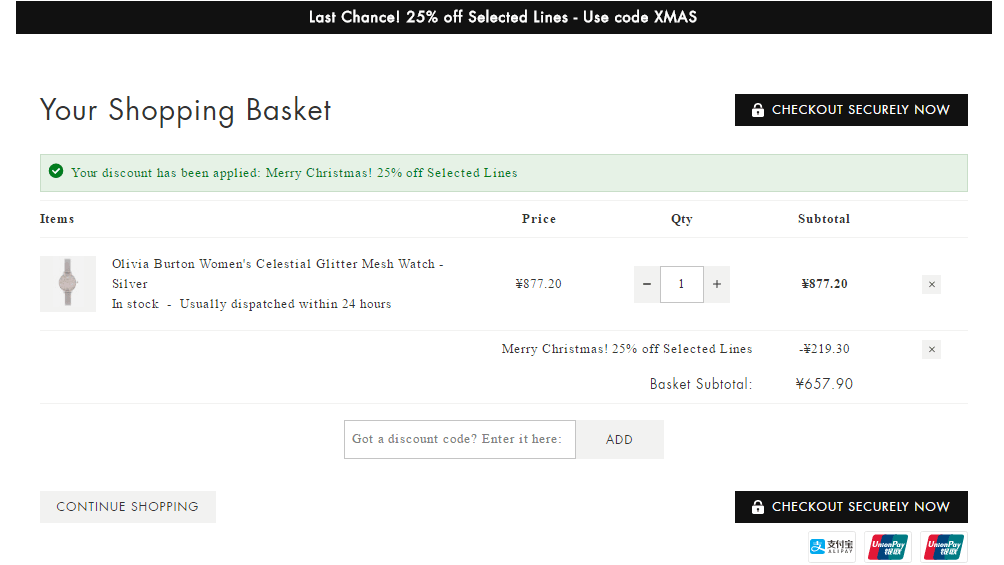Click the Continue Shopping button

(127, 507)
